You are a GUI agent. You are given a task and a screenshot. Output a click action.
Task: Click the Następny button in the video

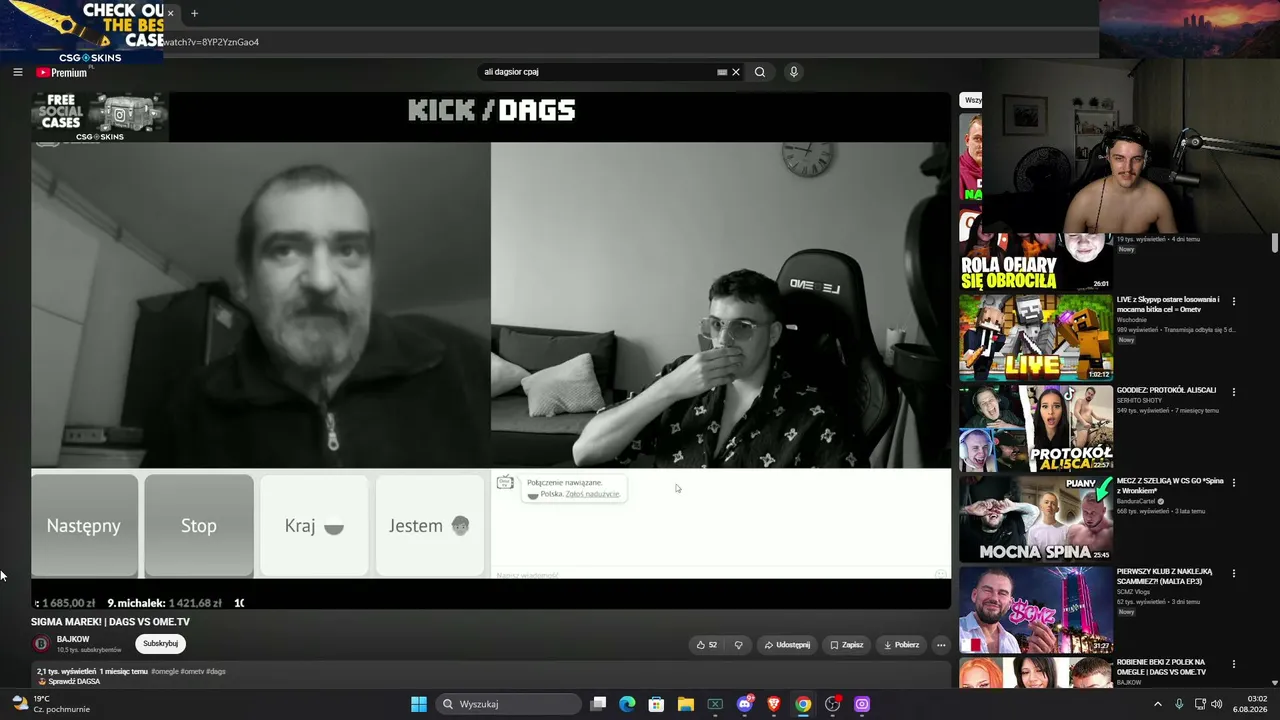[x=84, y=526]
